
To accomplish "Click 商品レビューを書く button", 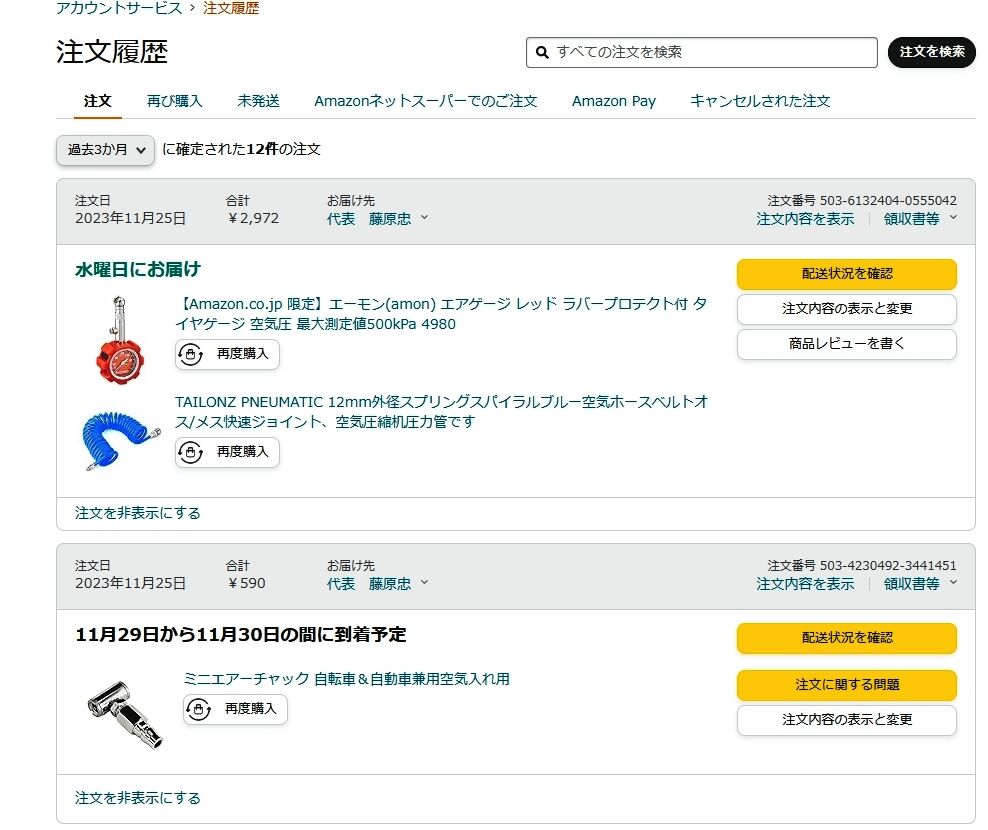I will [847, 344].
